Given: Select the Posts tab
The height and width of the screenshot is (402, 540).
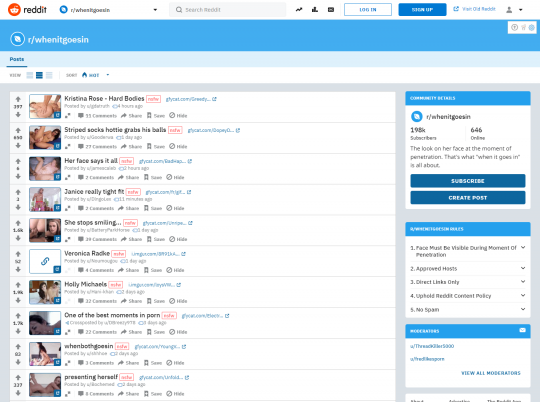Looking at the screenshot, I should pyautogui.click(x=17, y=59).
